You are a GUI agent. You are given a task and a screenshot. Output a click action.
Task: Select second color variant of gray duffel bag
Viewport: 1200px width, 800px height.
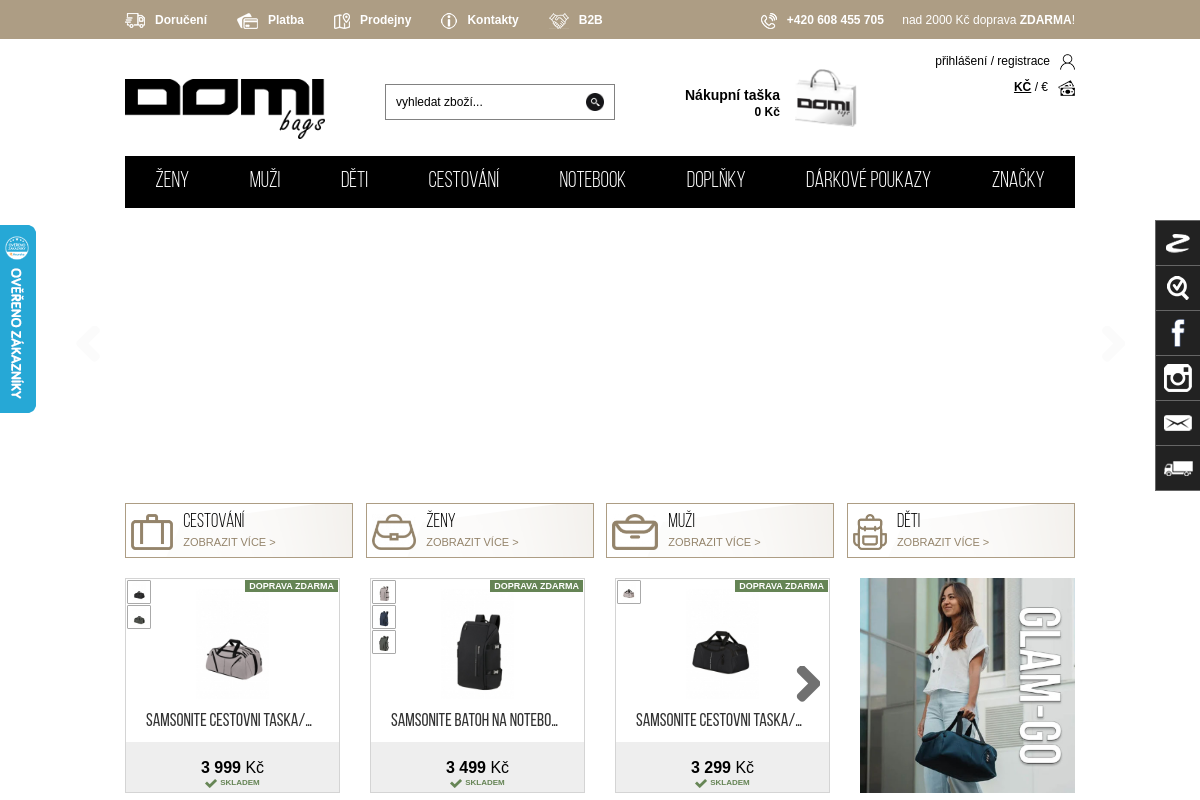coord(139,618)
